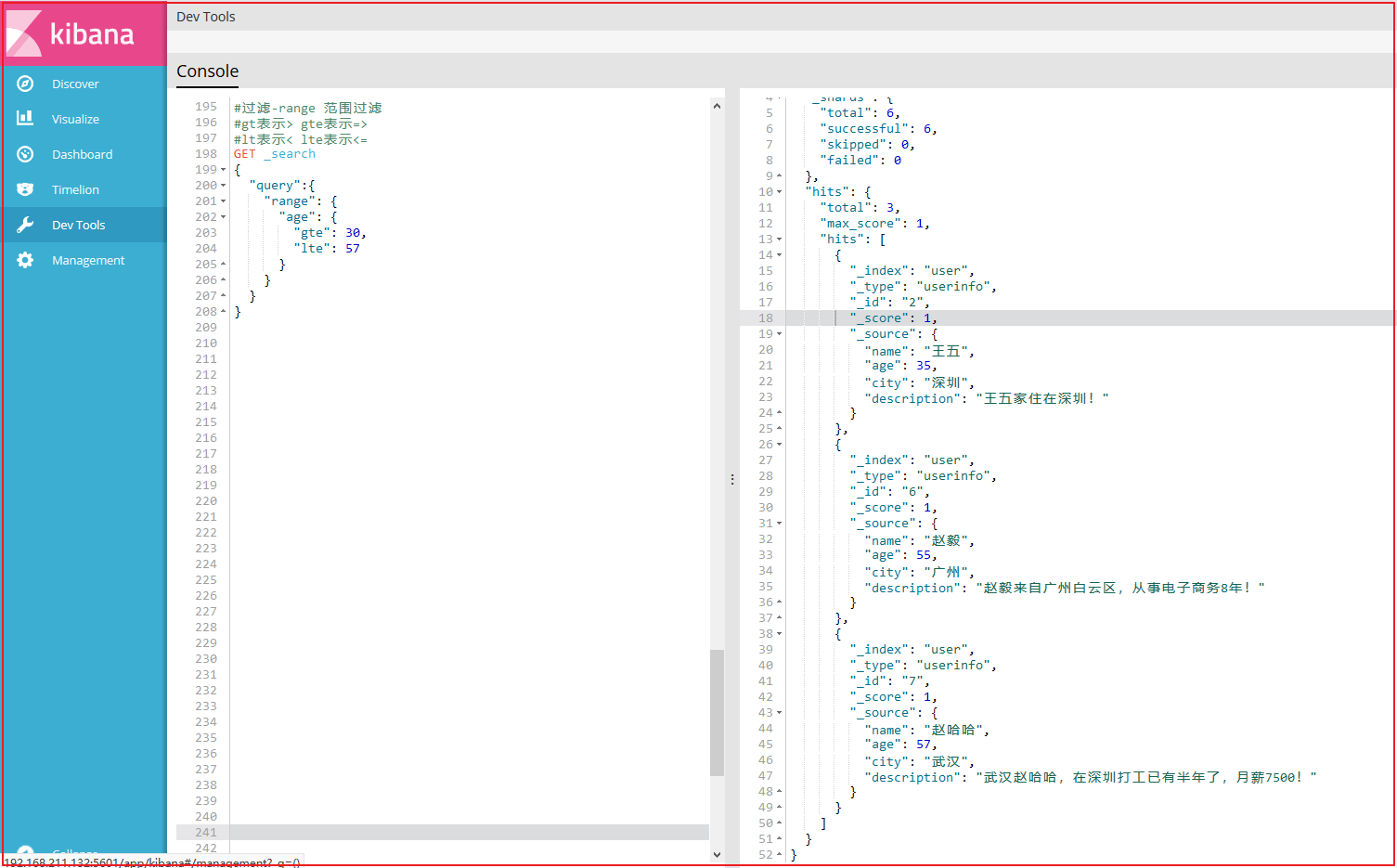Collapse editor fold arrow at line 201
Screen dimensions: 1397x868
coord(224,201)
